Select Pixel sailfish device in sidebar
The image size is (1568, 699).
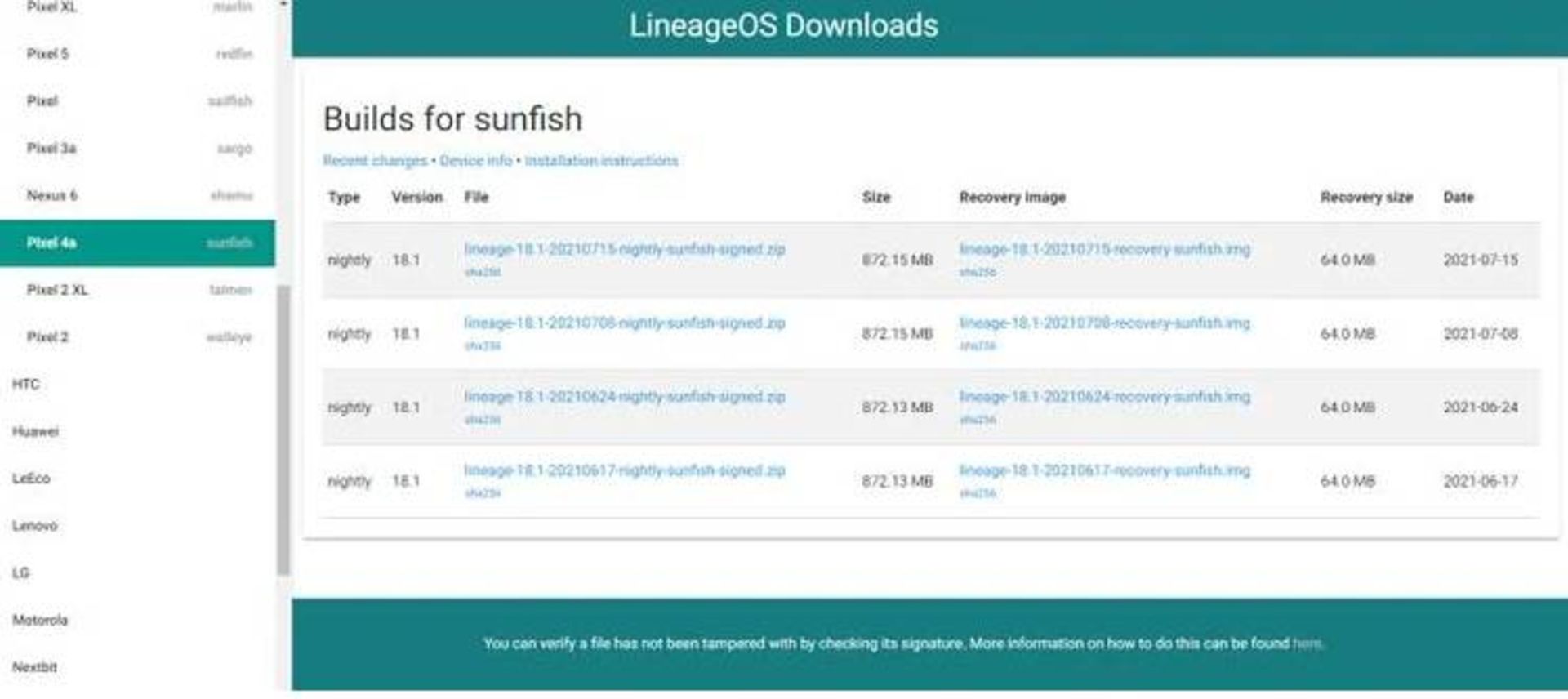(137, 101)
